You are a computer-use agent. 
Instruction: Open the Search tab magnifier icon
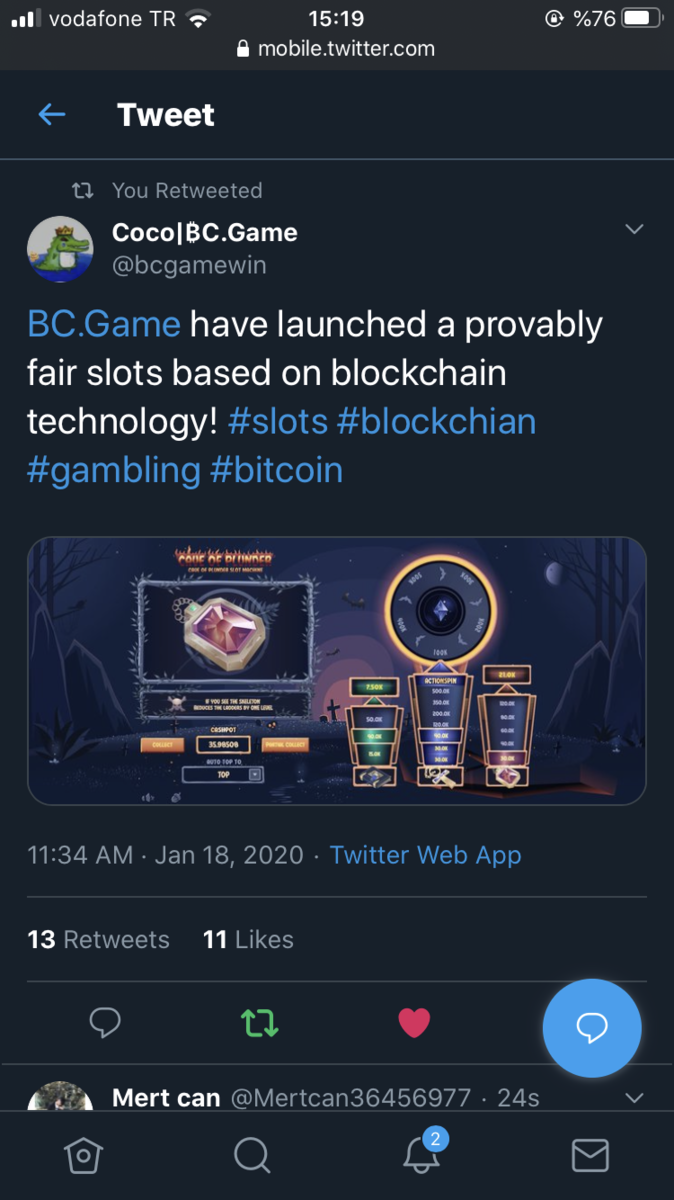pos(252,1155)
